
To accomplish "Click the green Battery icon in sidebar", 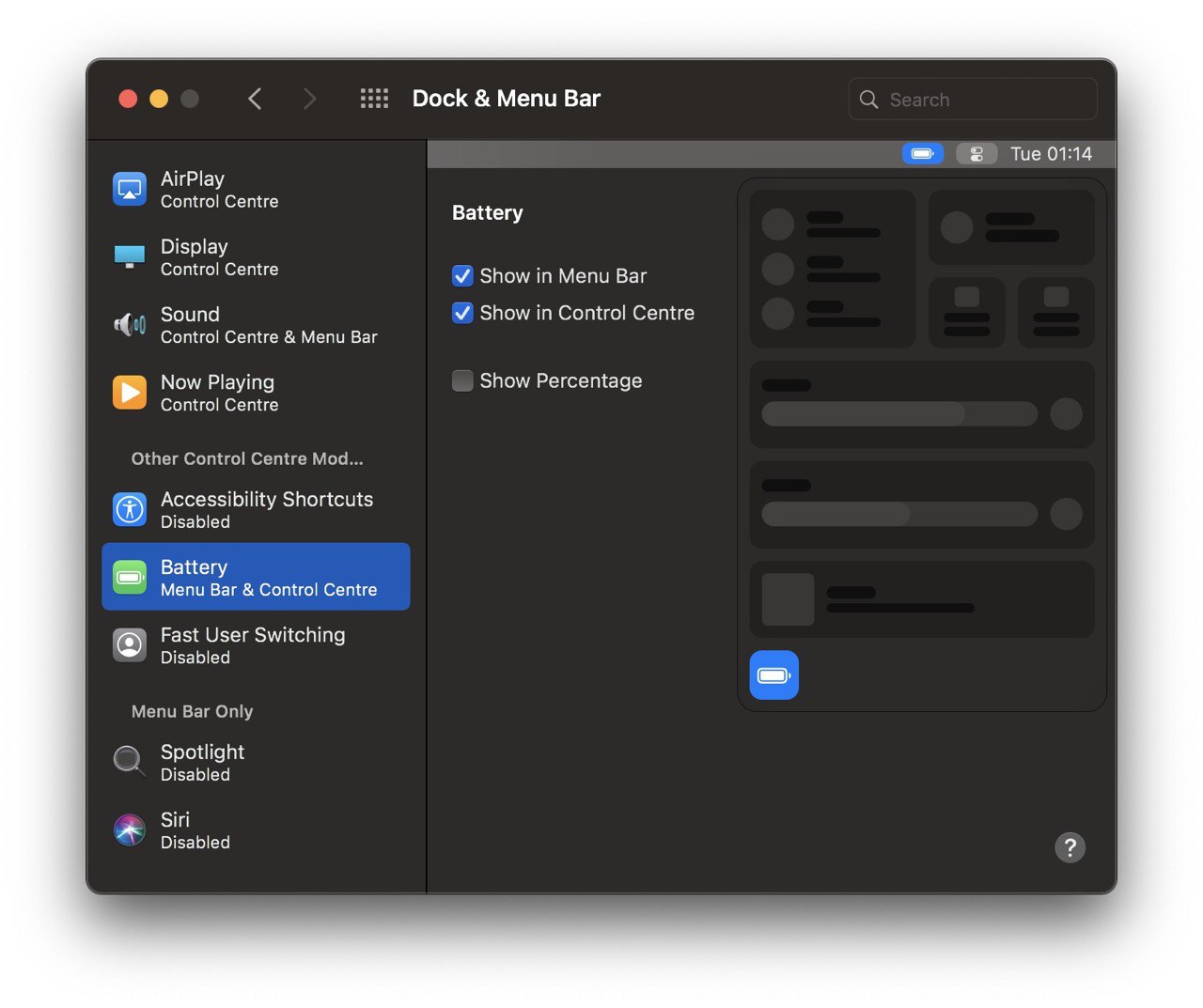I will pyautogui.click(x=130, y=577).
